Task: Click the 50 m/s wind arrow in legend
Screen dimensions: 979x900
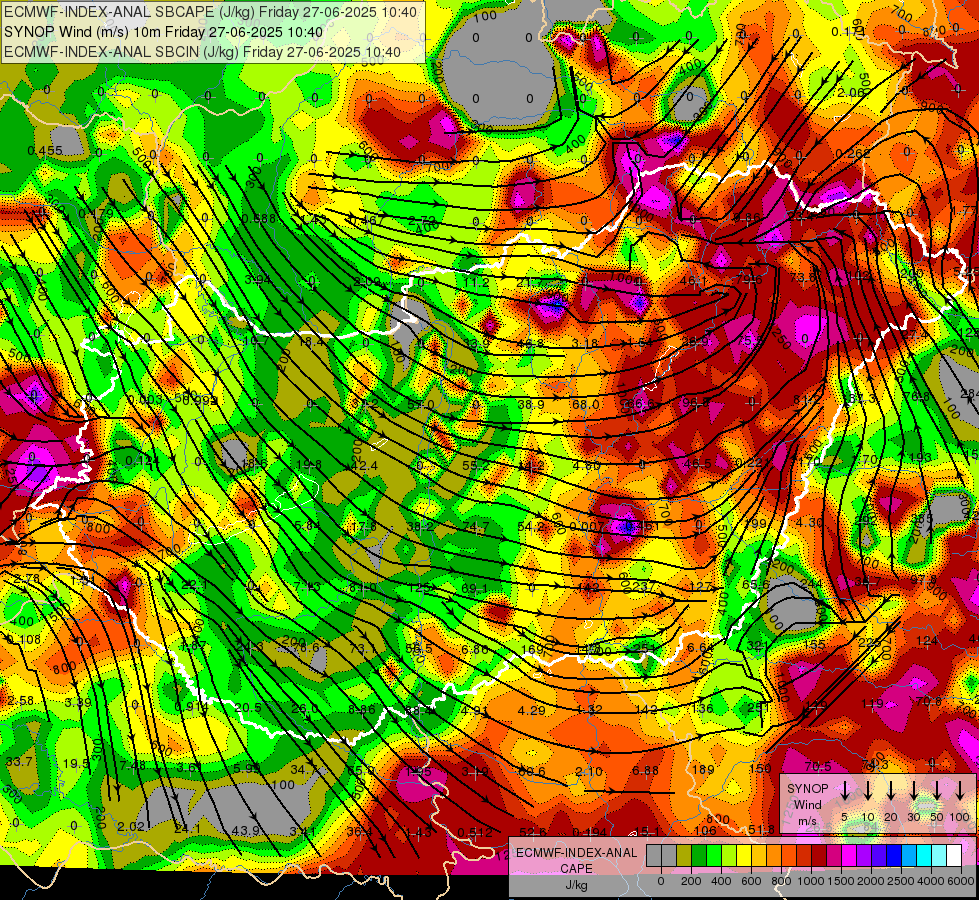Action: (x=937, y=791)
